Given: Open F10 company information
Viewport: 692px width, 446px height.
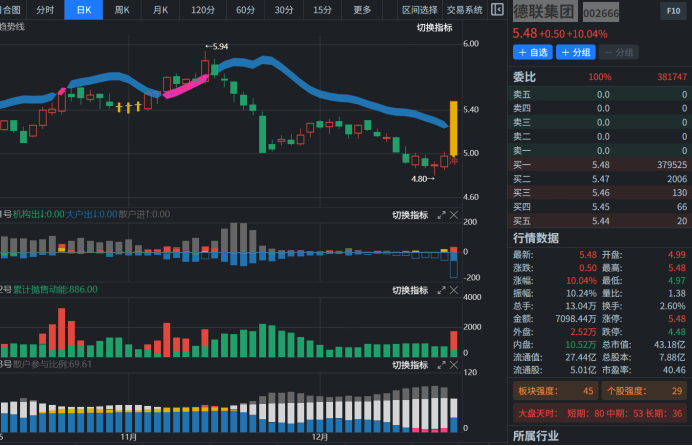Looking at the screenshot, I should [673, 10].
